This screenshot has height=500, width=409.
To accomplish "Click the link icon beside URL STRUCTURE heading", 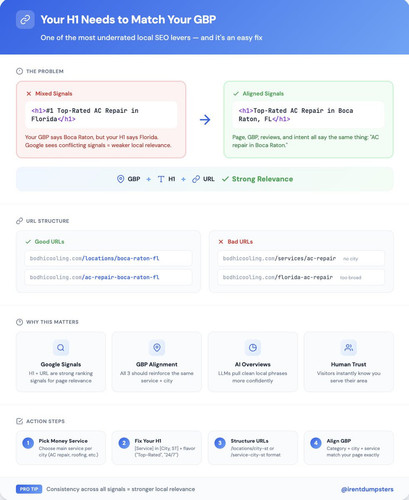I will coord(19,221).
